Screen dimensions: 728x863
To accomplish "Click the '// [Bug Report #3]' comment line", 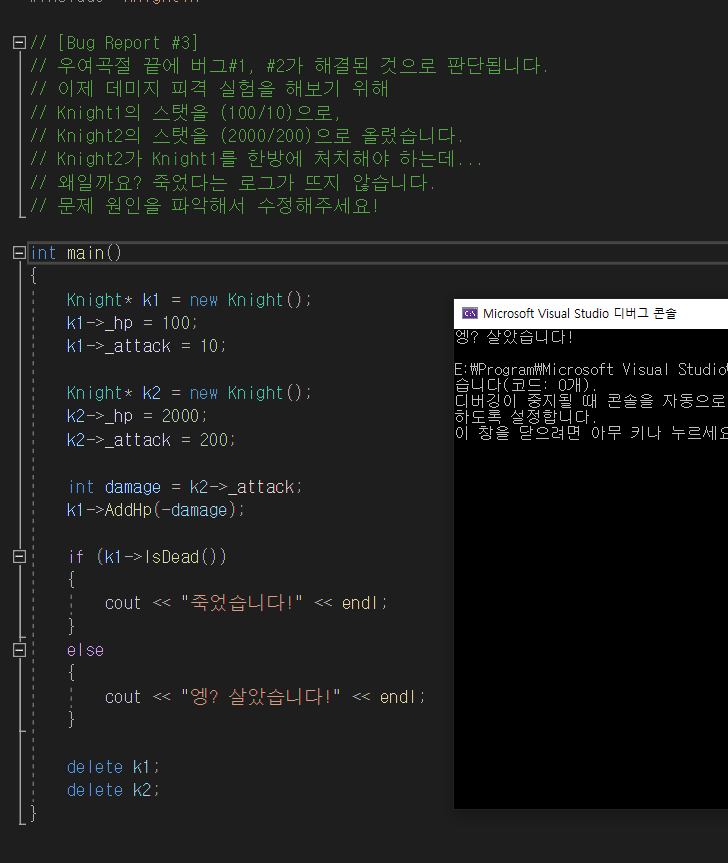I will (x=114, y=43).
